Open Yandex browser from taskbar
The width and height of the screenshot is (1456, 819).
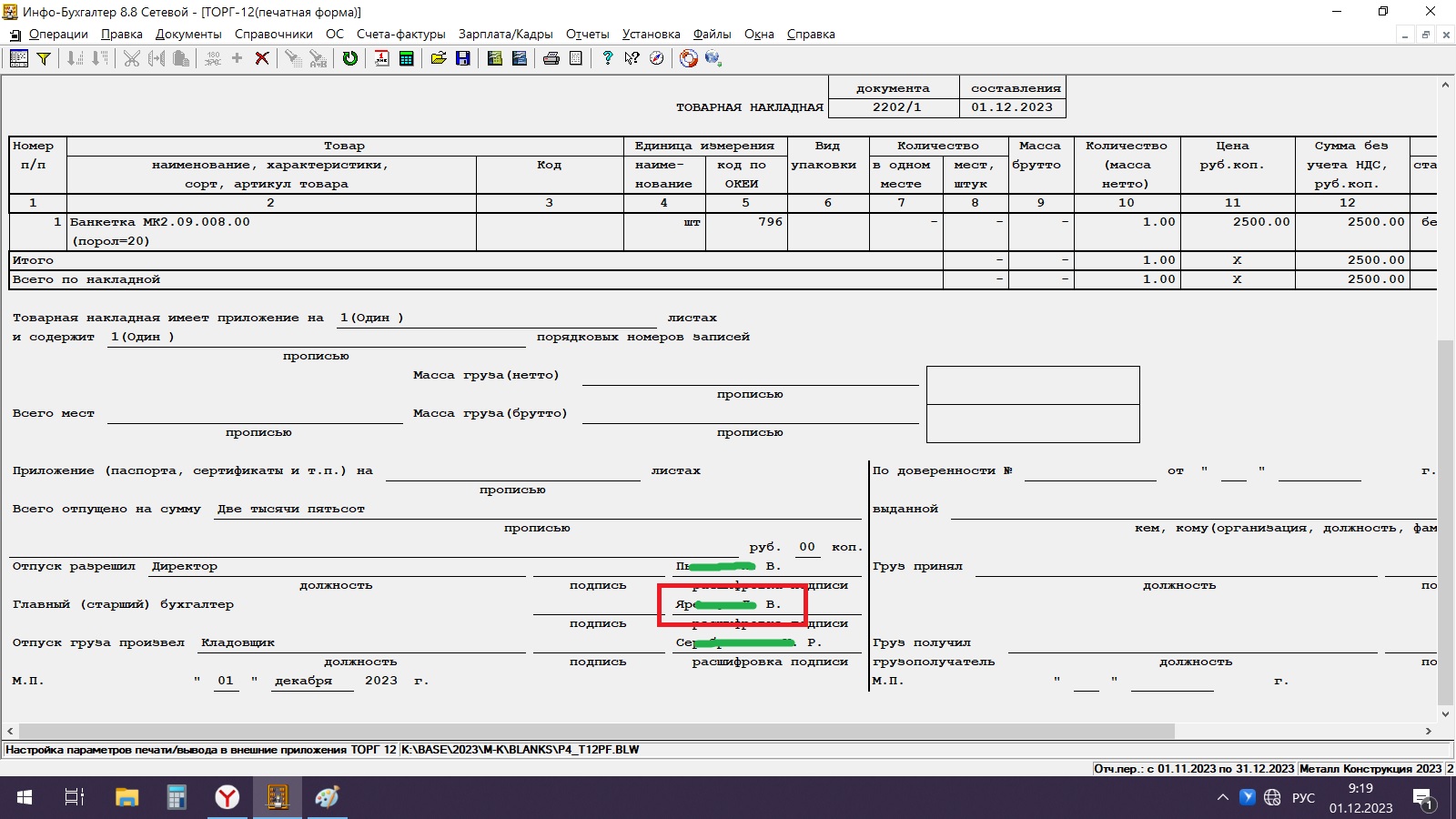click(x=227, y=798)
